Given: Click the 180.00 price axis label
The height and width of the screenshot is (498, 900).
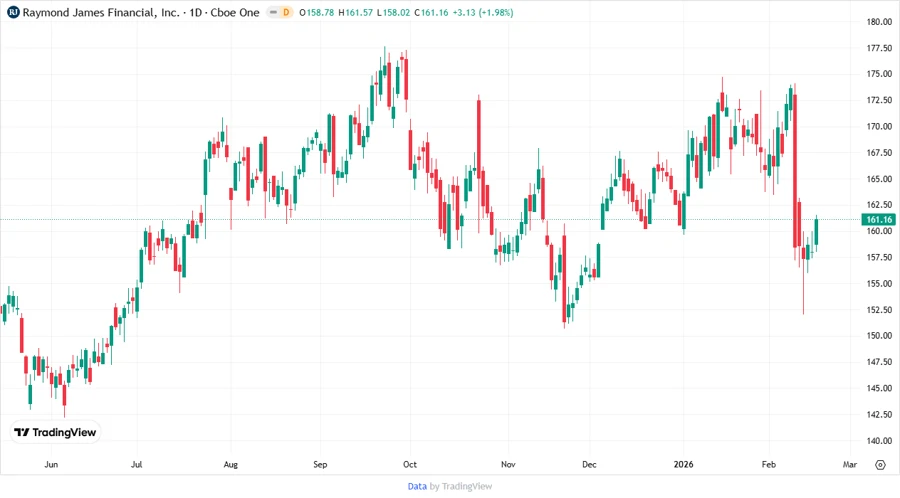Looking at the screenshot, I should point(879,22).
